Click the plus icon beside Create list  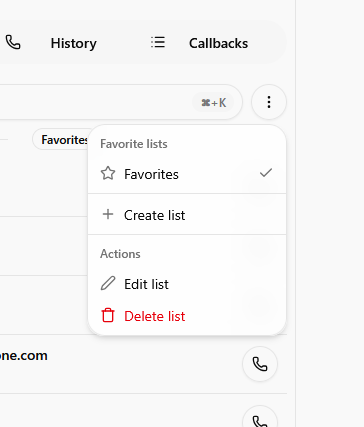108,214
